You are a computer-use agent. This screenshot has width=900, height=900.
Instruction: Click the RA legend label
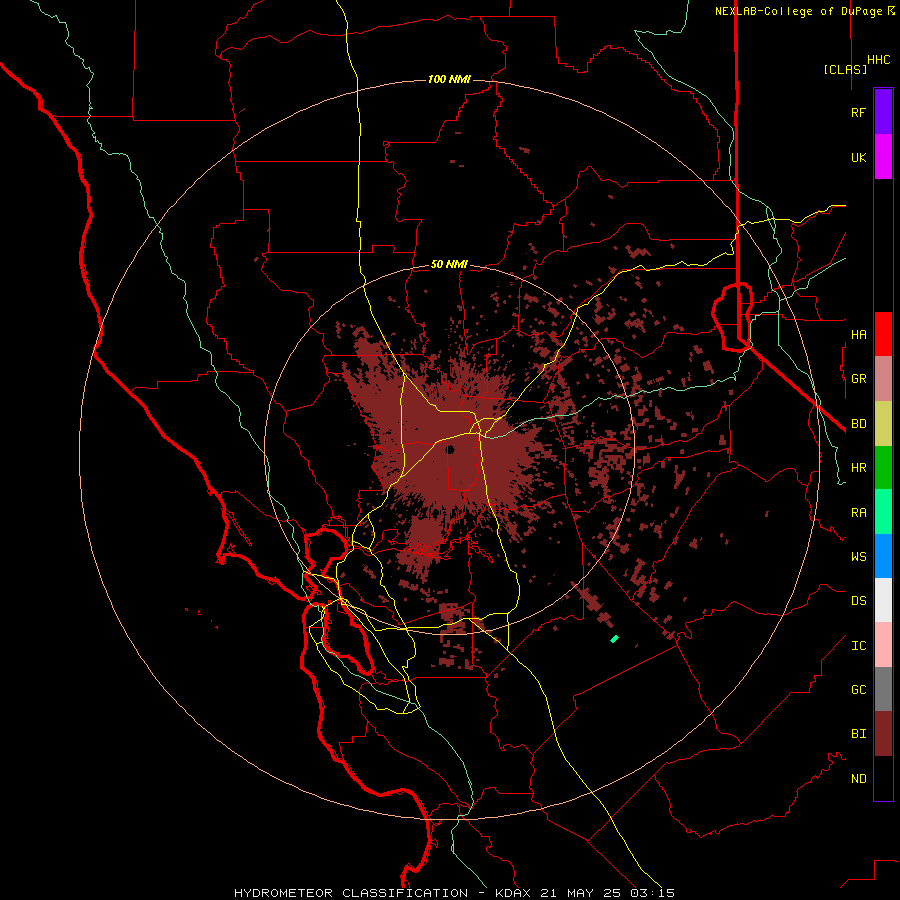coord(858,513)
